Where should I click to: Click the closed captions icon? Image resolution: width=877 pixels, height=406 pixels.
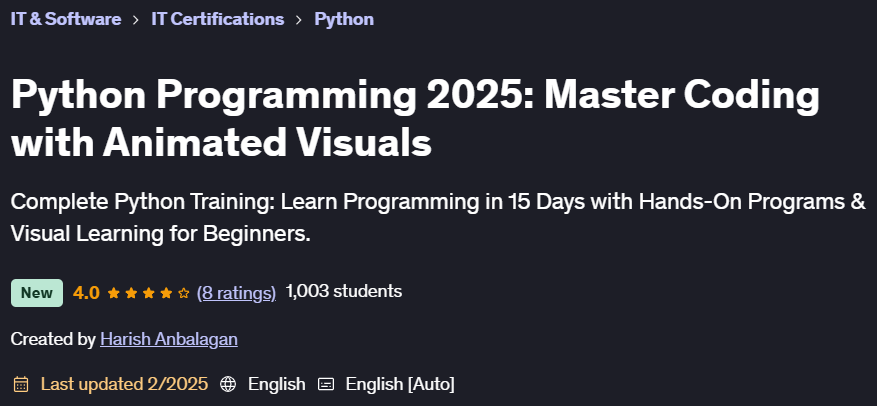(x=326, y=384)
